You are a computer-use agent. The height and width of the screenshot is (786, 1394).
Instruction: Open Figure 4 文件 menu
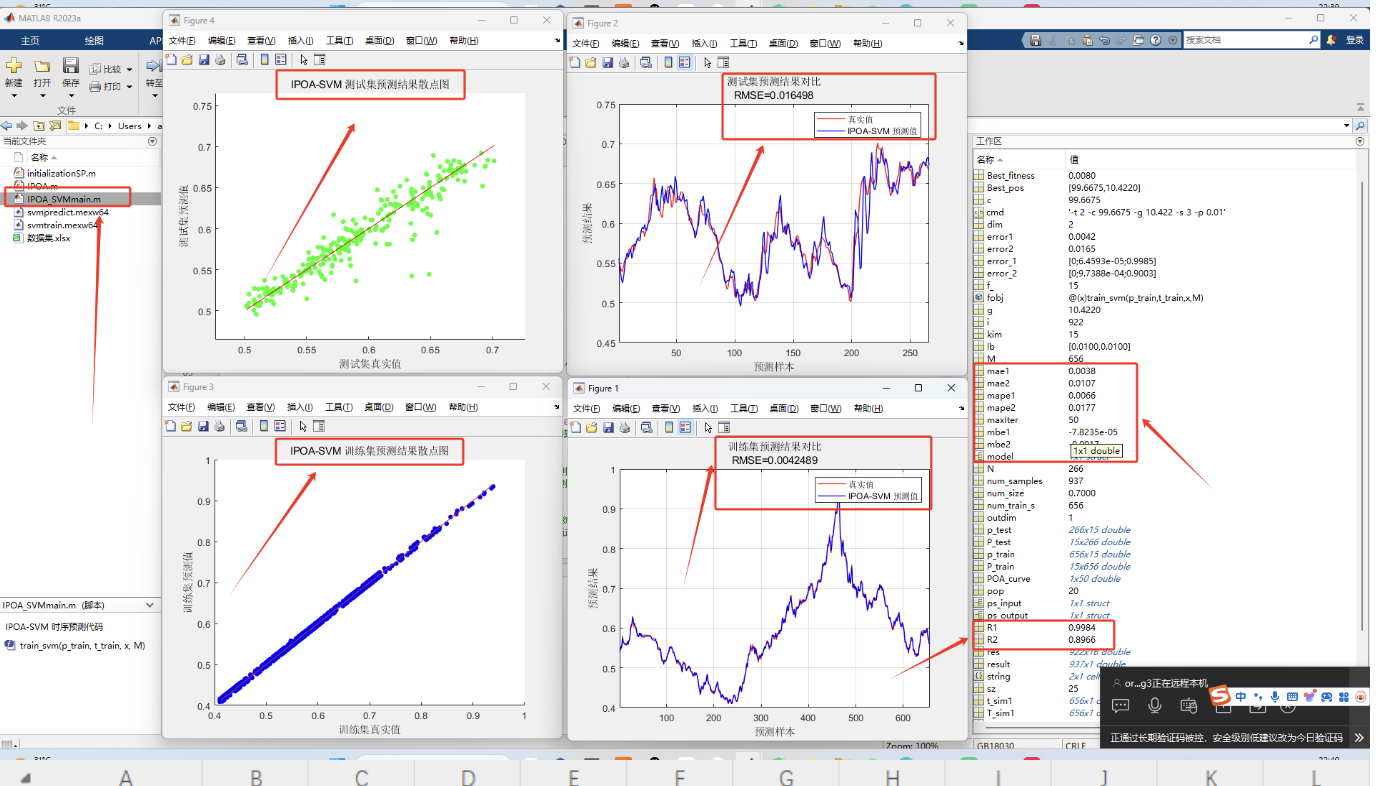coord(182,41)
